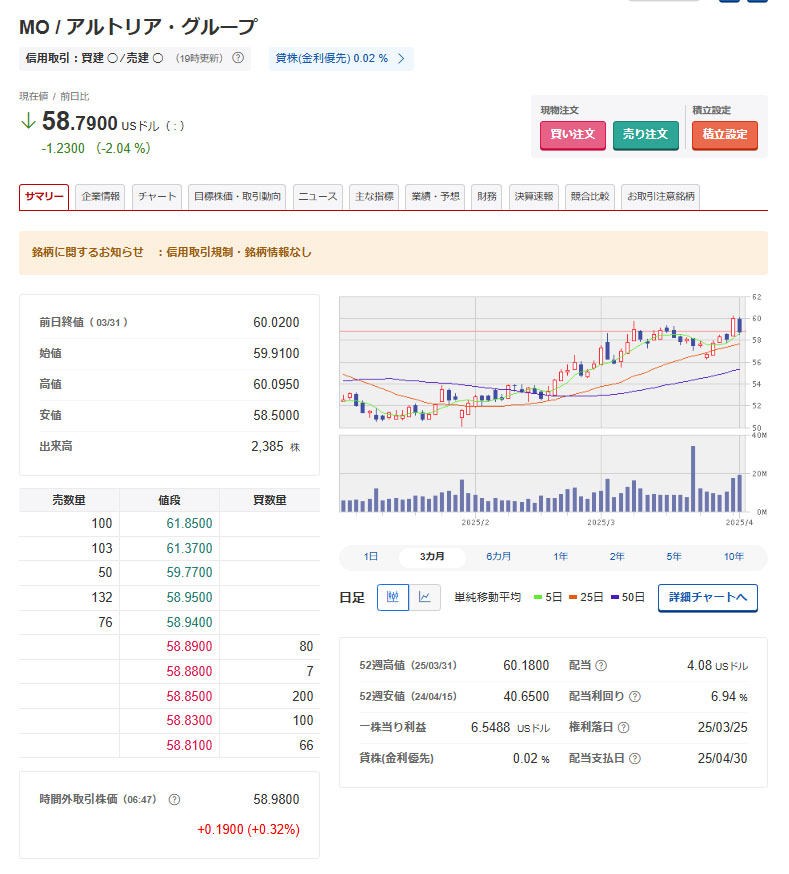Select the 1日 chart period

pyautogui.click(x=371, y=557)
